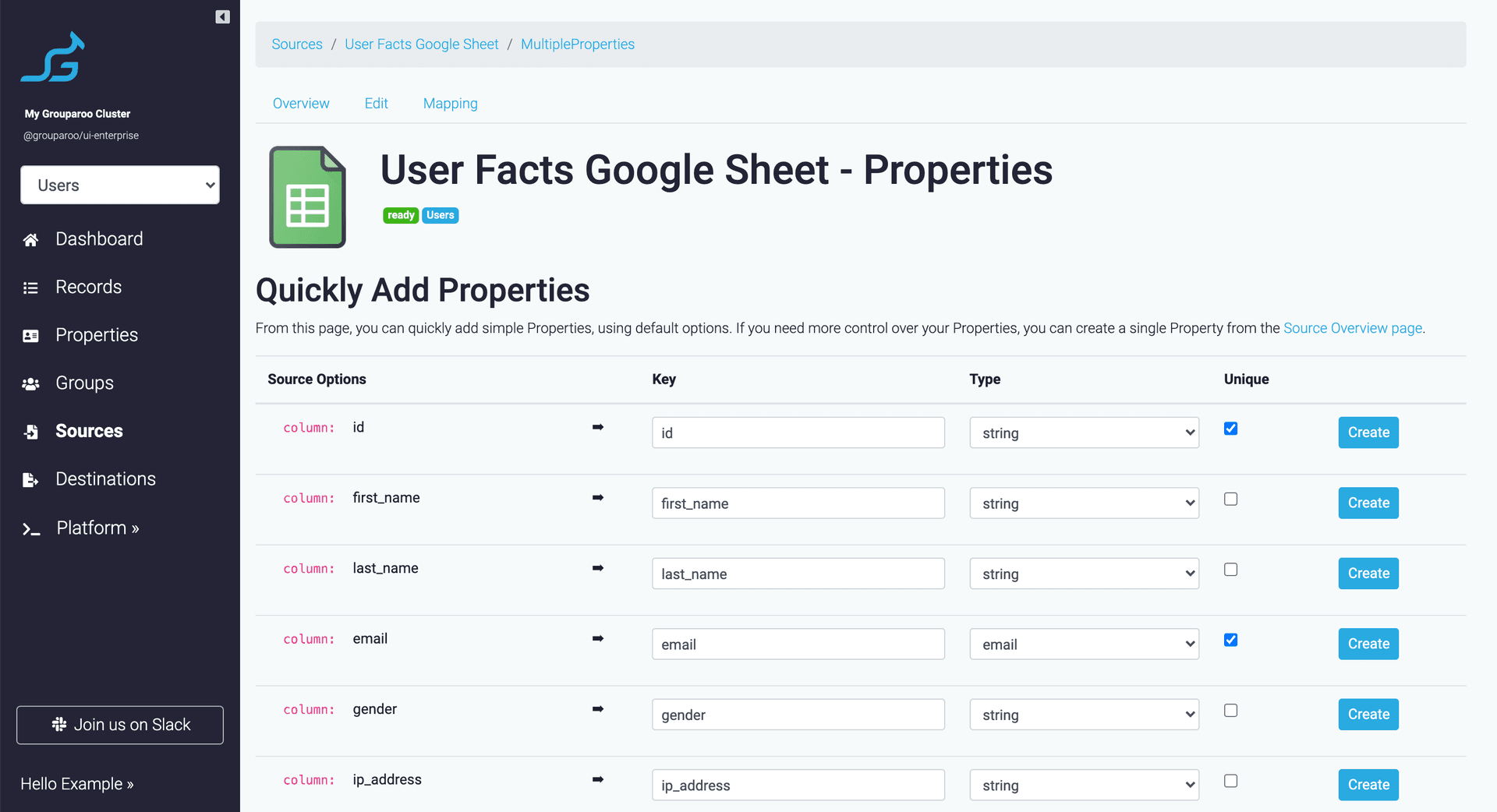Check the Unique box for ip_address
Image resolution: width=1497 pixels, height=812 pixels.
1230,781
